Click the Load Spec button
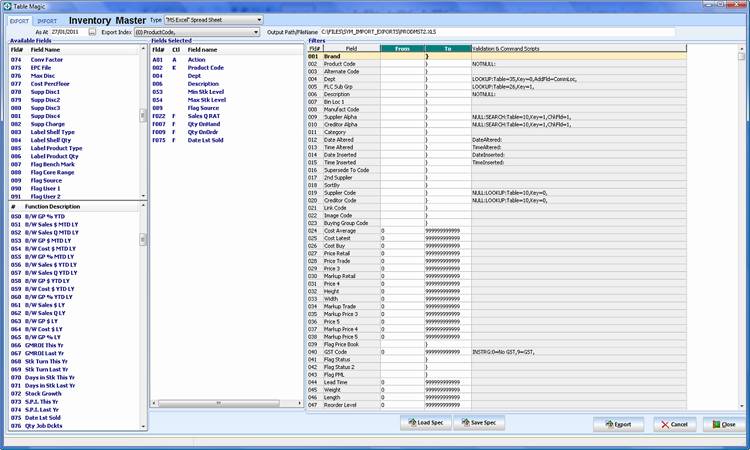Viewport: 750px width, 450px height. (426, 423)
